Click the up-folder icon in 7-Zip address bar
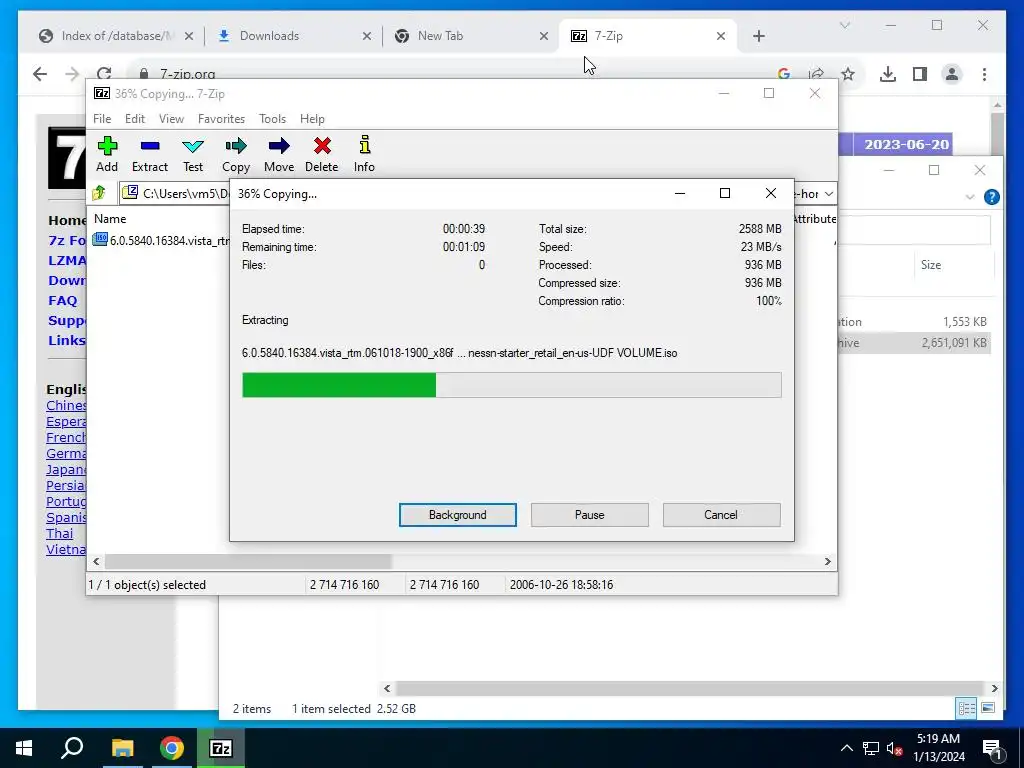This screenshot has width=1024, height=768. tap(99, 193)
